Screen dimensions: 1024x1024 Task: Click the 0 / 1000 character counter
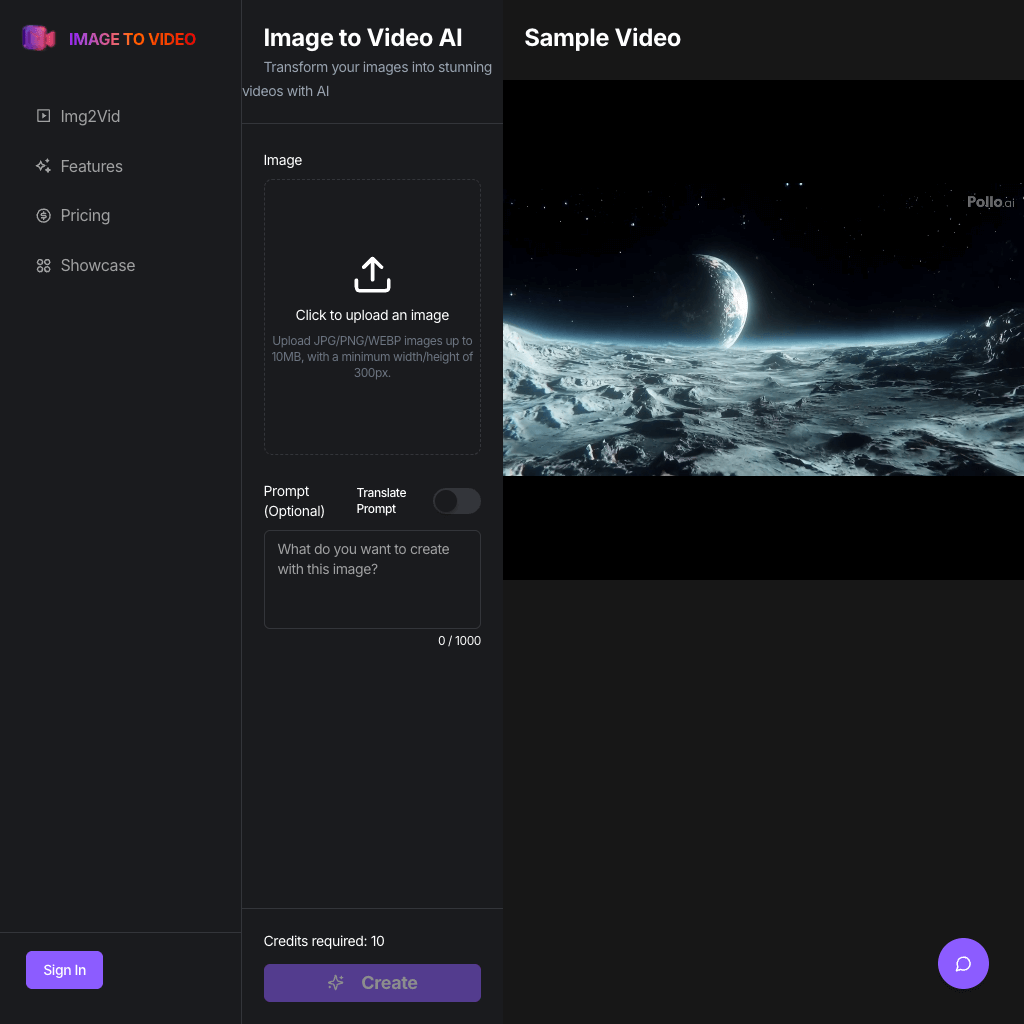tap(459, 640)
